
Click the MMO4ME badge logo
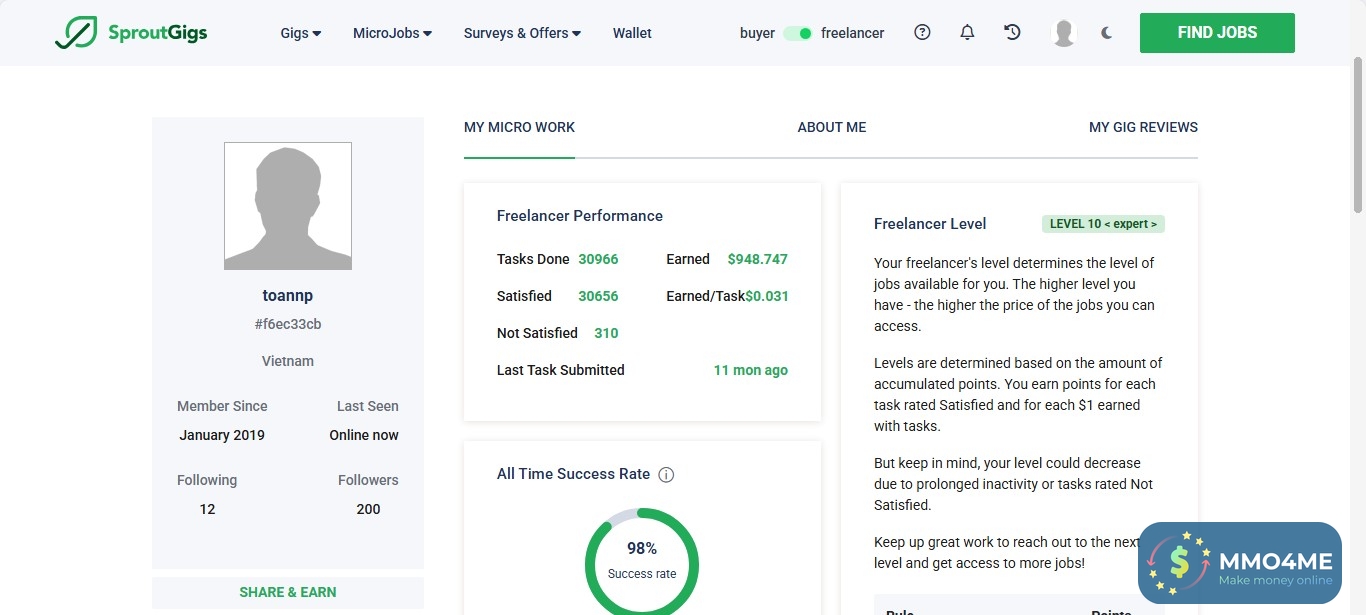coord(1239,563)
